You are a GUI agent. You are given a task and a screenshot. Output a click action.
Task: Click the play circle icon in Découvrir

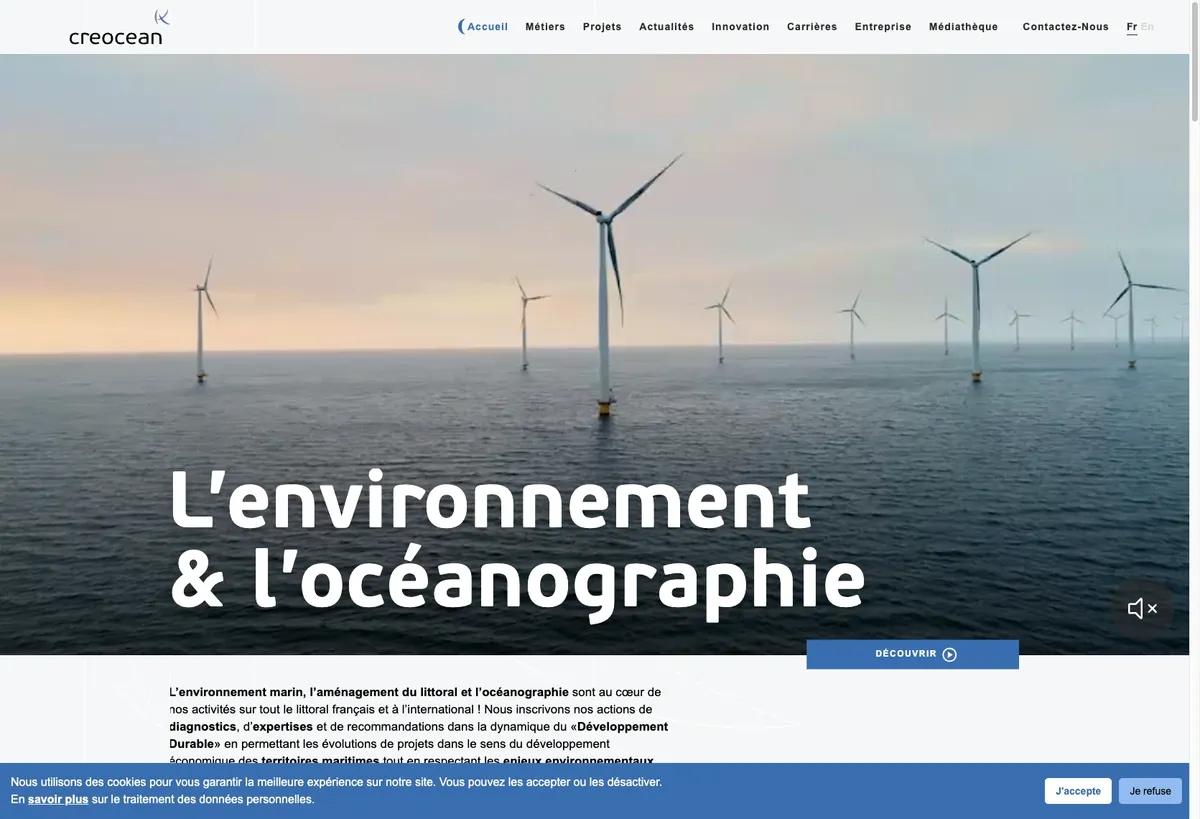click(x=950, y=655)
